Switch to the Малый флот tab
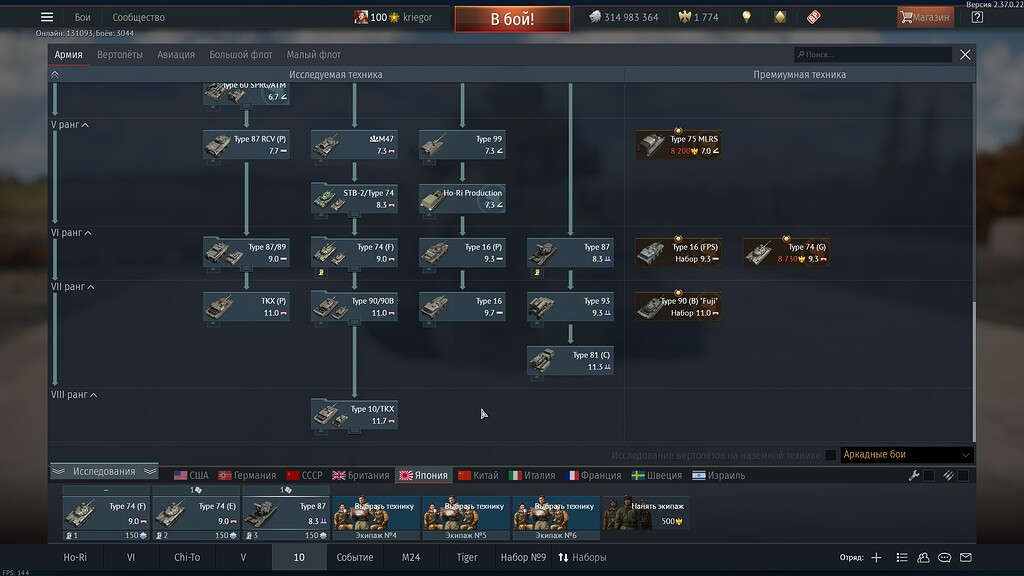Viewport: 1024px width, 576px height. tap(313, 55)
